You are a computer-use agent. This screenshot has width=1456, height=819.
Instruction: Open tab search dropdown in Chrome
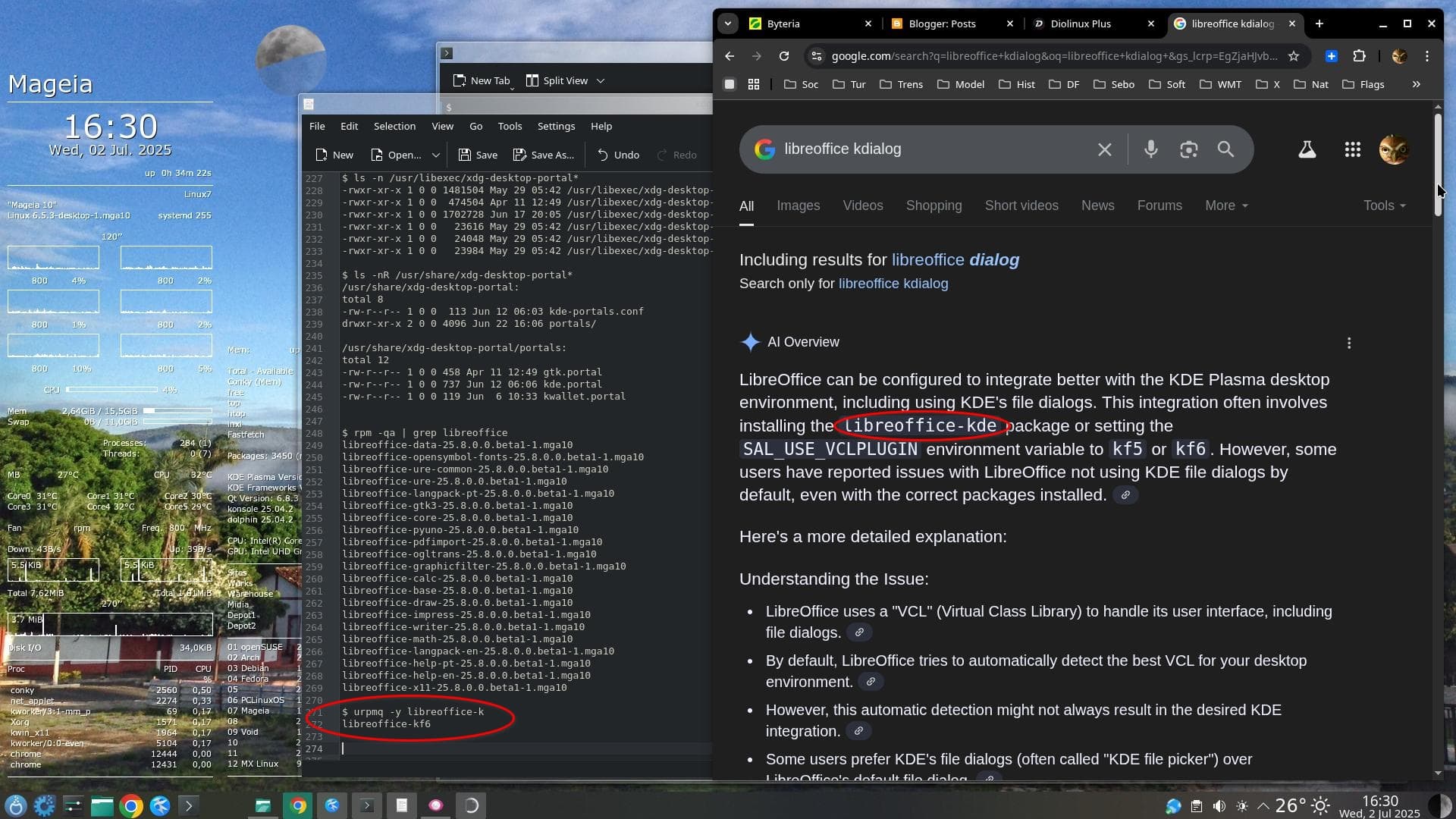(728, 24)
